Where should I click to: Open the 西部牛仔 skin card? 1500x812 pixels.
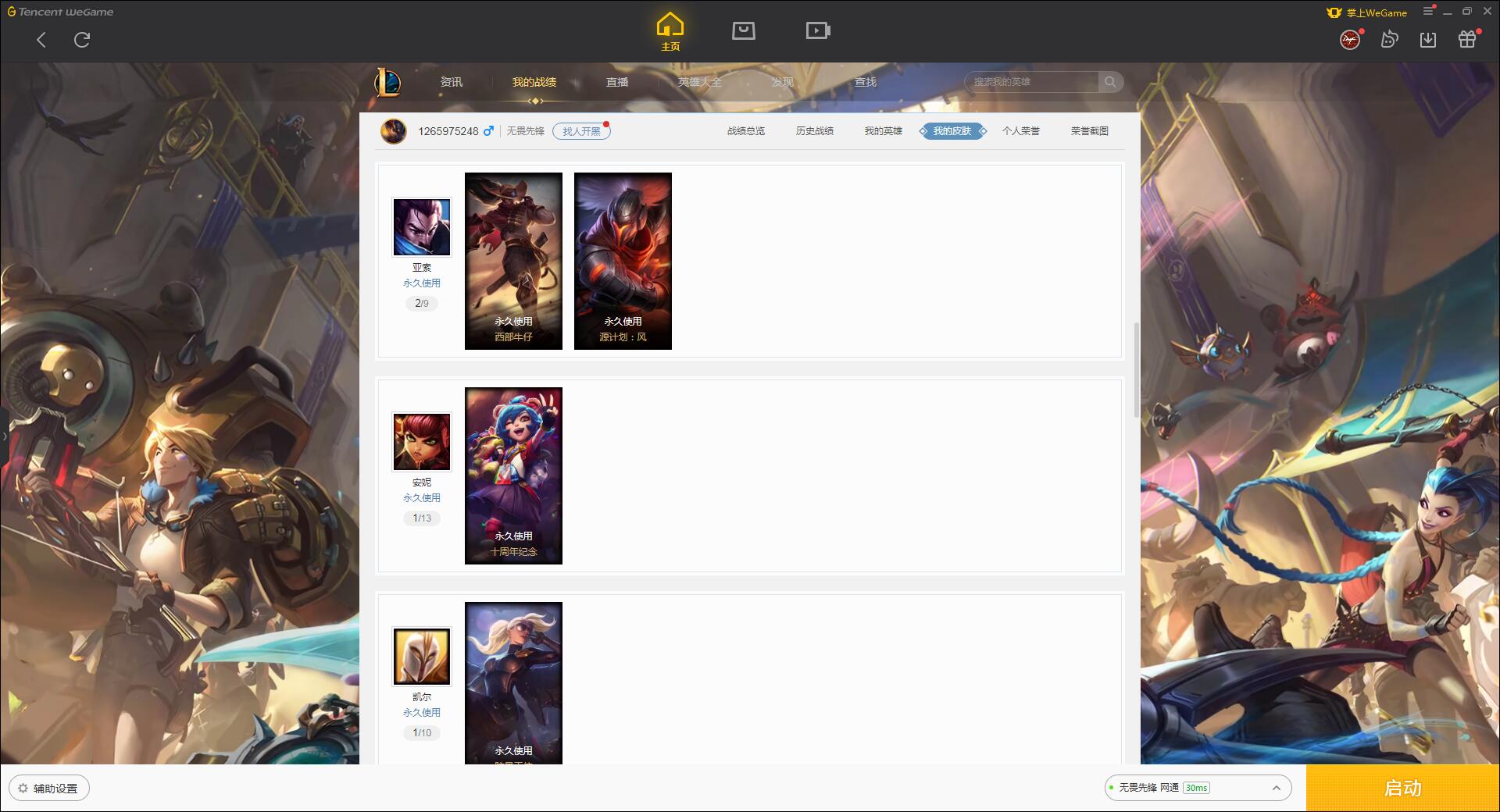click(x=513, y=261)
